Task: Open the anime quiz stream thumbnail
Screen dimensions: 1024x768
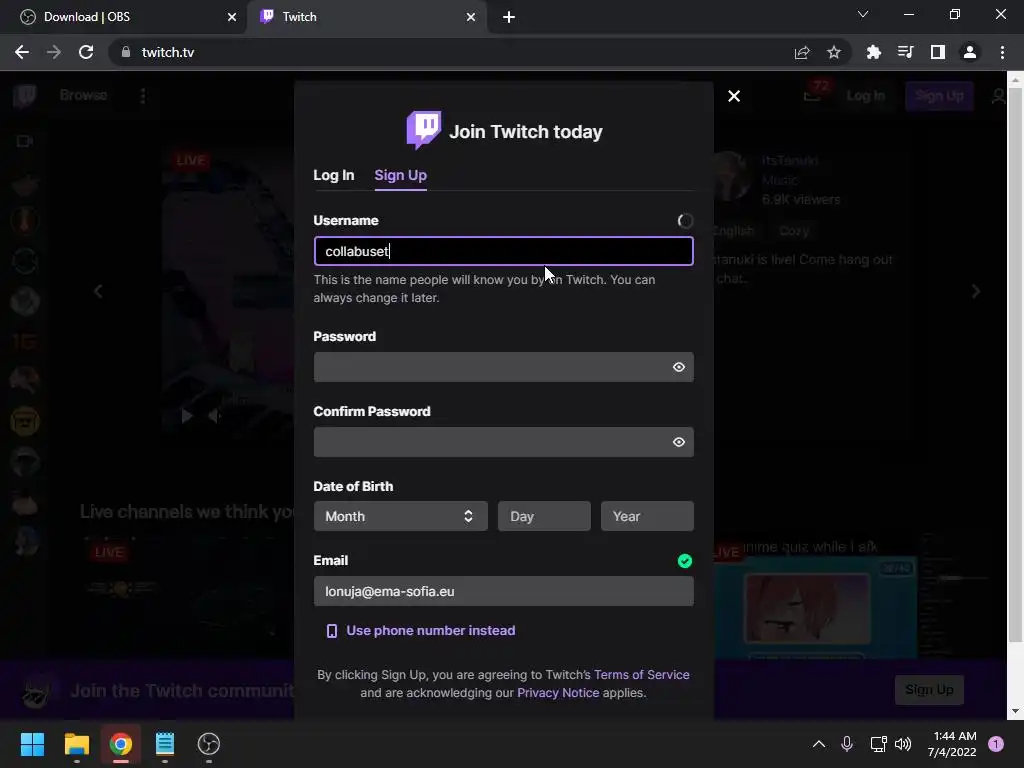Action: pos(816,607)
